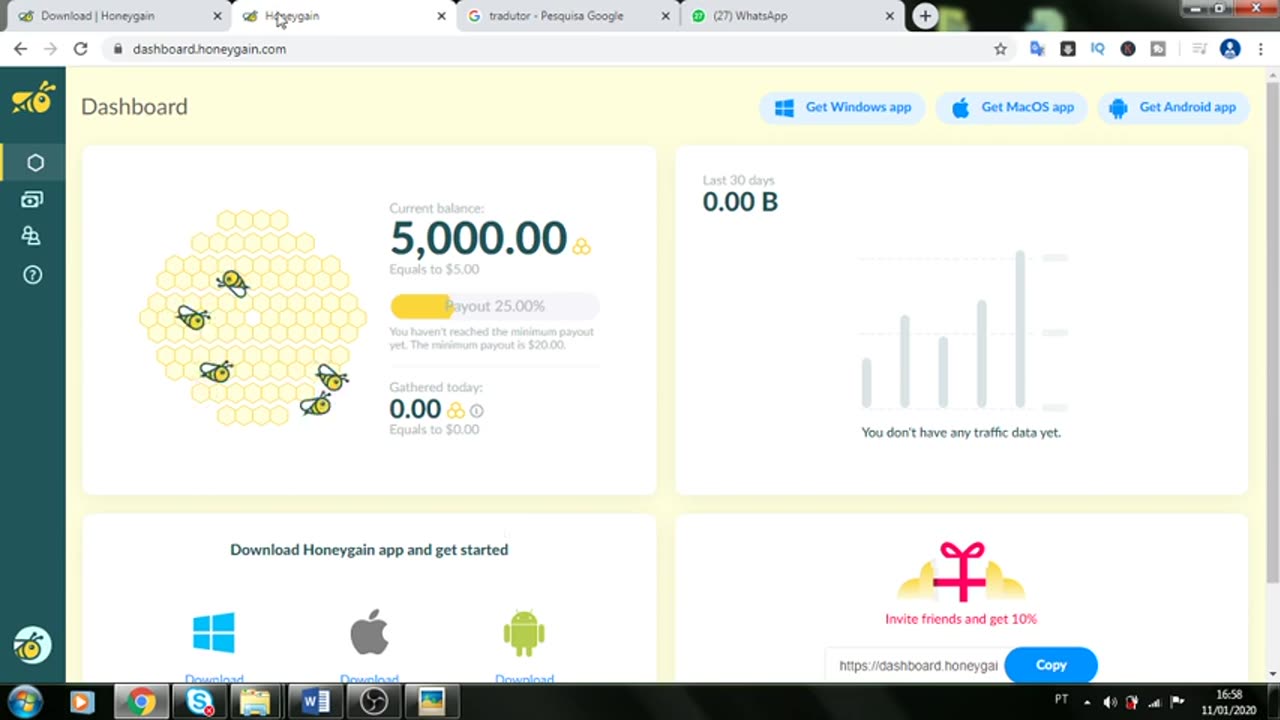Click the 5,000.00 current balance value
1280x720 pixels.
(478, 239)
